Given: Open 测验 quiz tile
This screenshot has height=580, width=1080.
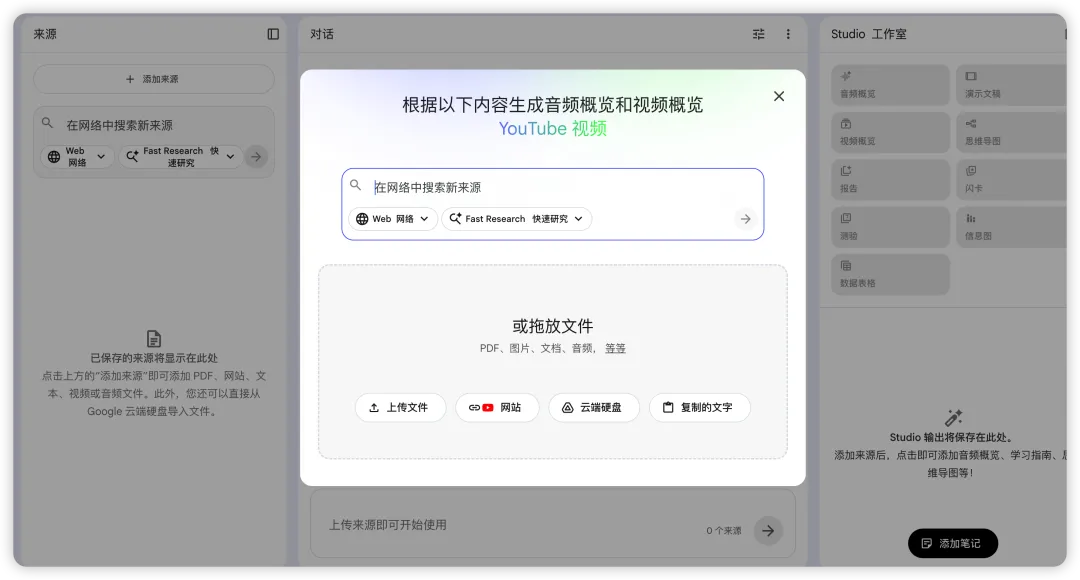Looking at the screenshot, I should click(890, 227).
